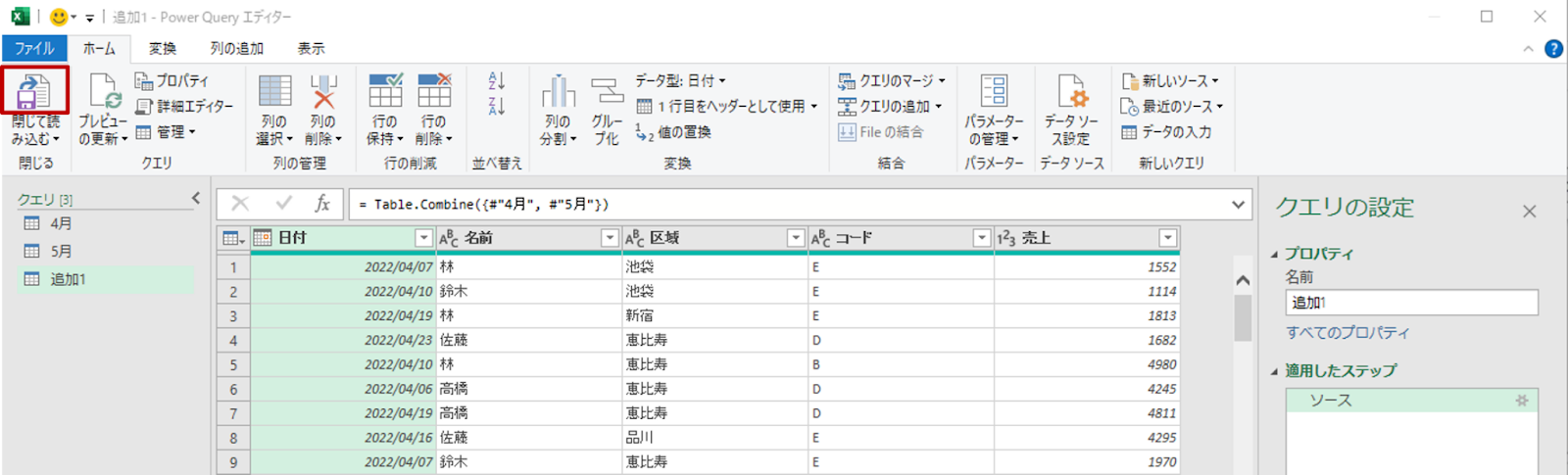
Task: Collapse the queries pane arrow
Action: pos(196,198)
